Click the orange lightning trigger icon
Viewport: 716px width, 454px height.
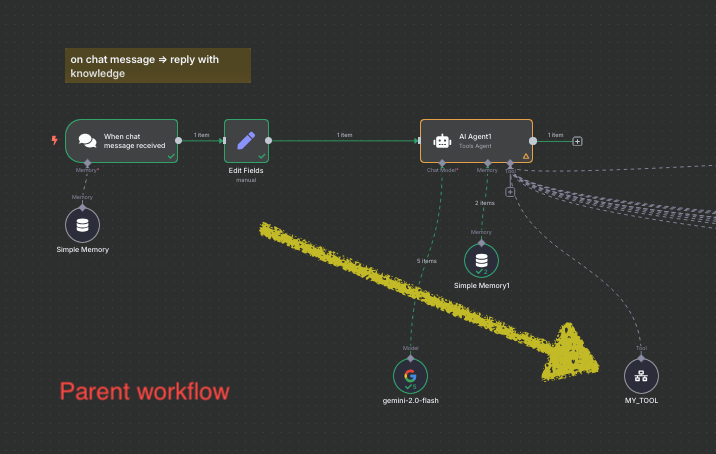point(54,140)
